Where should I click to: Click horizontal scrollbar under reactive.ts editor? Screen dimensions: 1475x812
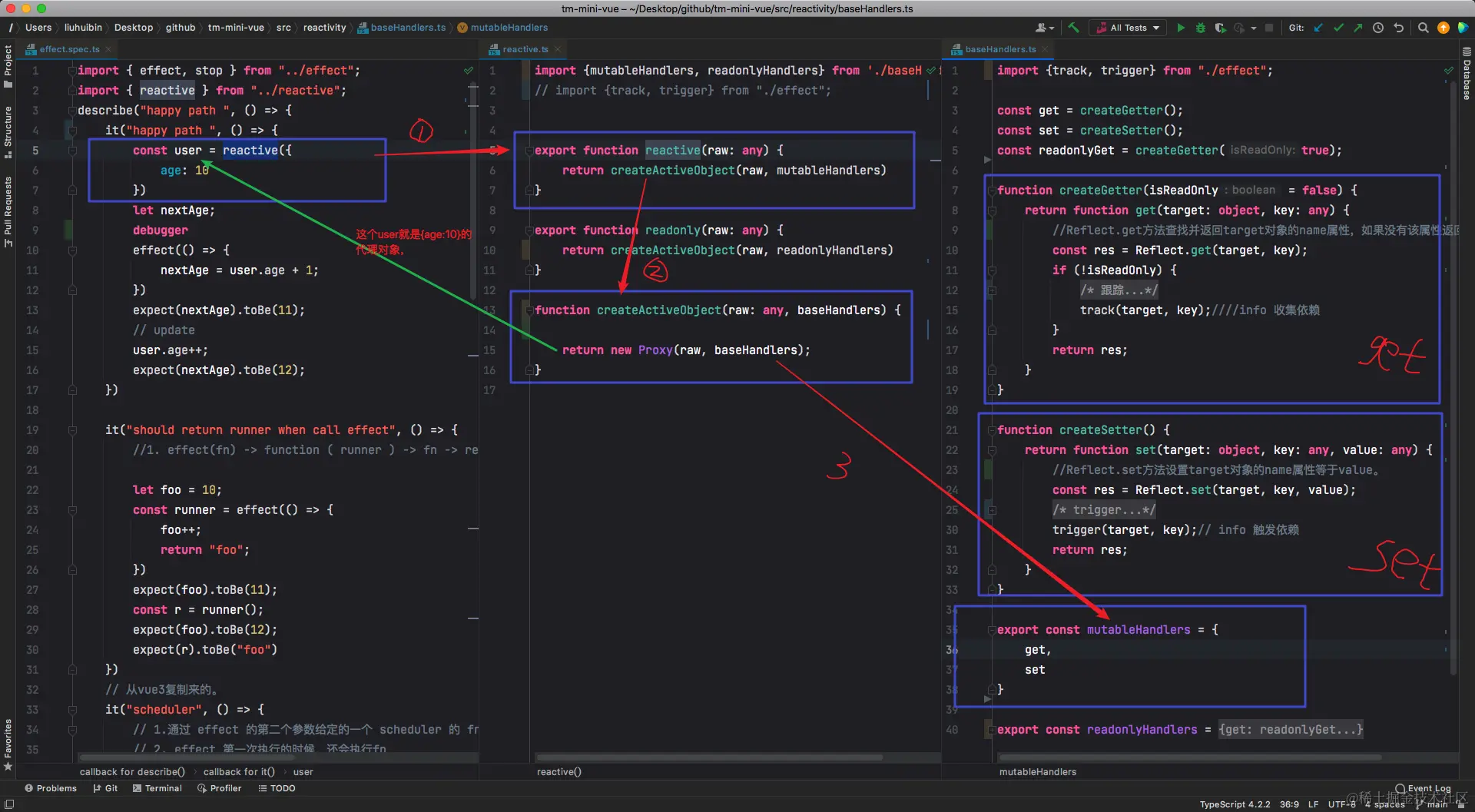(x=711, y=757)
